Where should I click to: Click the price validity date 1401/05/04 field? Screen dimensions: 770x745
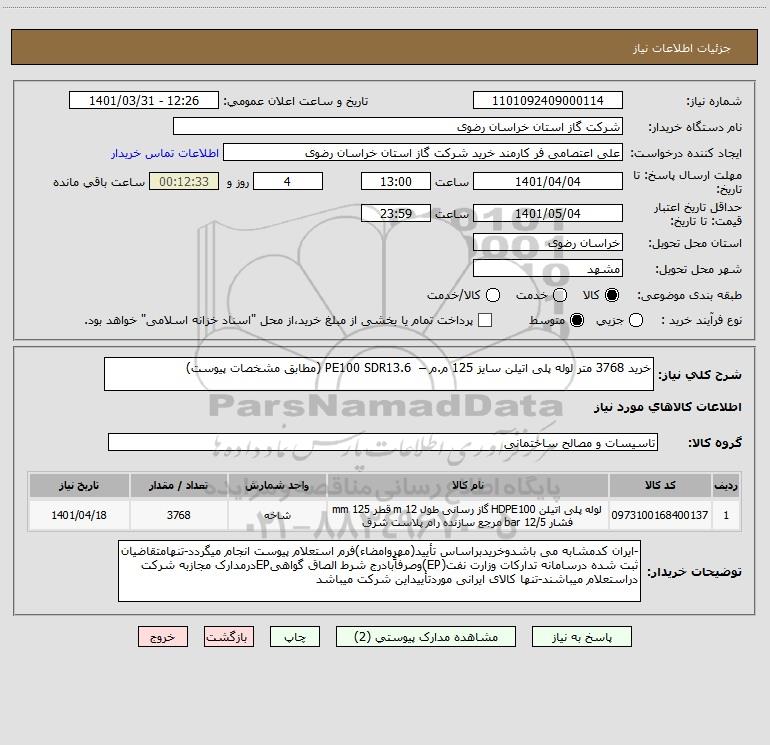548,213
